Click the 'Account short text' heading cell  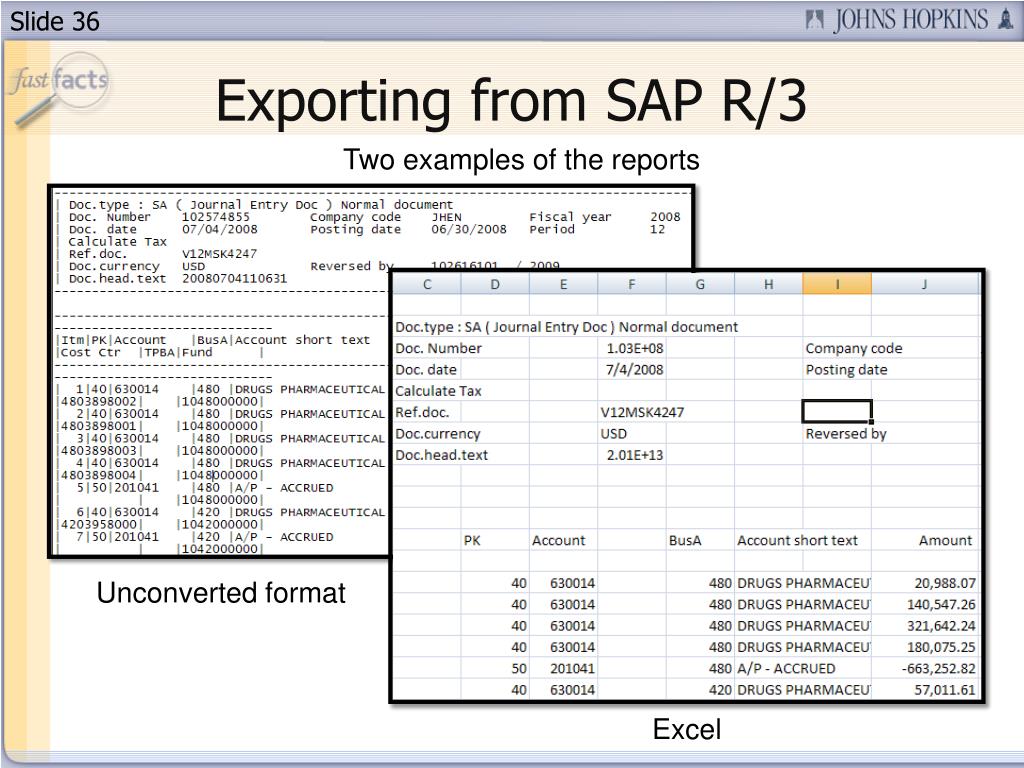(x=797, y=541)
